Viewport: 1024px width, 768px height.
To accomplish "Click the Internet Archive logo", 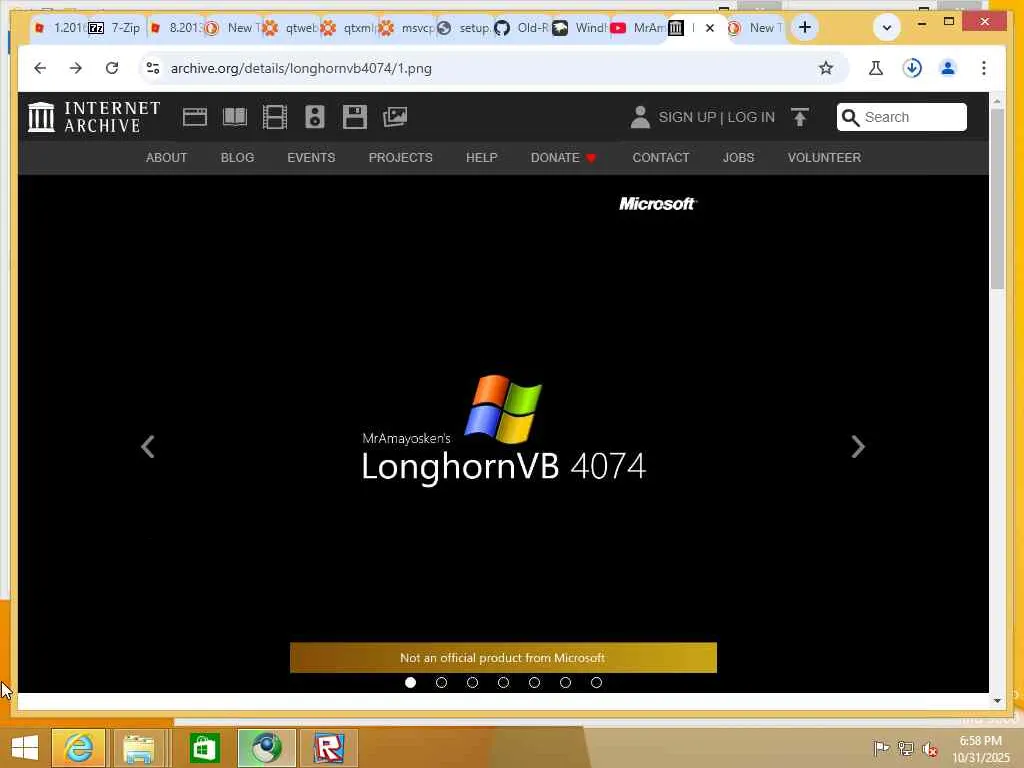I will pyautogui.click(x=94, y=118).
